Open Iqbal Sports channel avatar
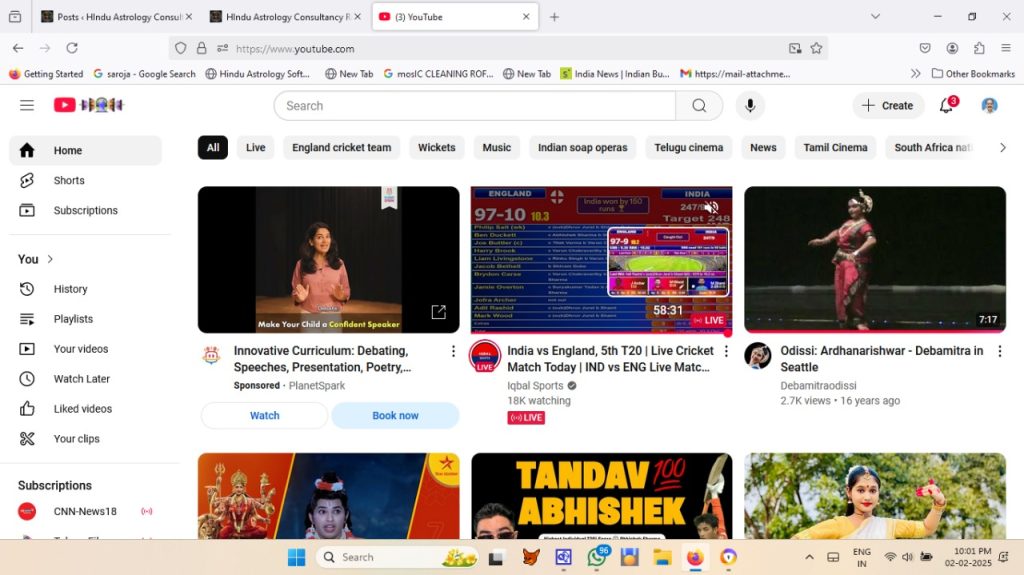The width and height of the screenshot is (1024, 575). click(485, 357)
